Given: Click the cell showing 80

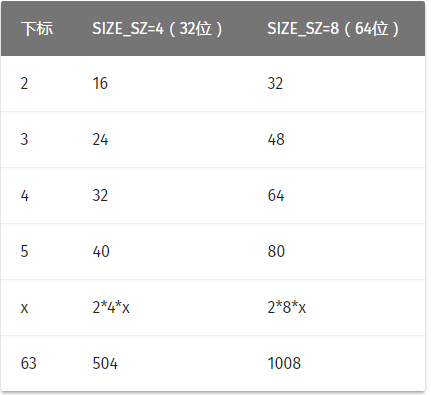Looking at the screenshot, I should pyautogui.click(x=276, y=251).
